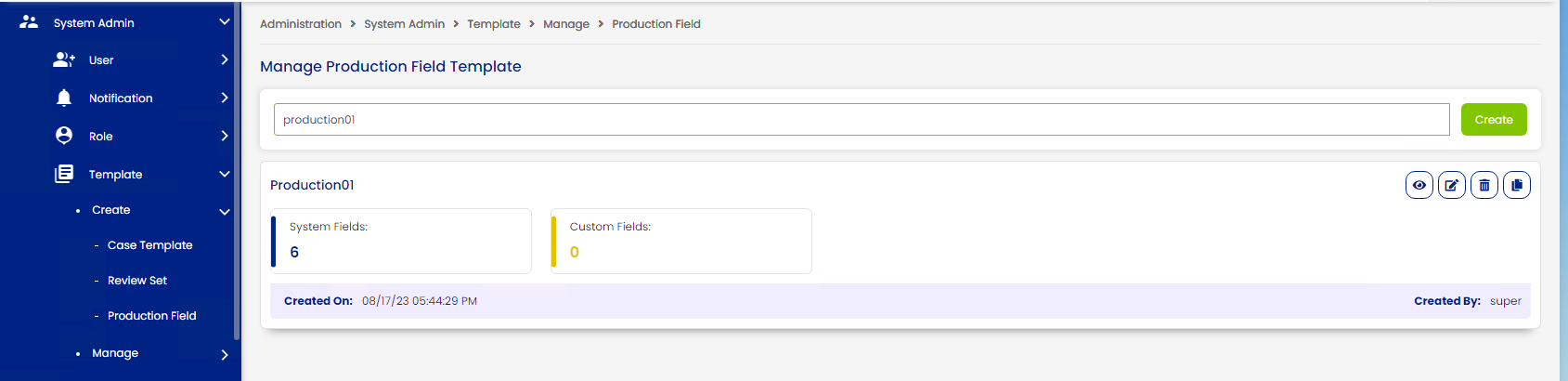
Task: Collapse the System Admin chevron
Action: (x=224, y=21)
